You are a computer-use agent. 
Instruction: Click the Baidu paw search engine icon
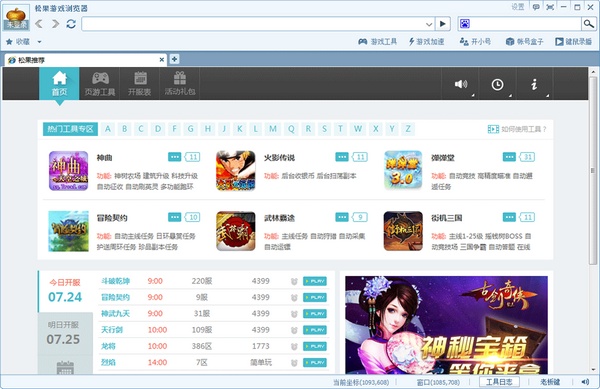(x=465, y=24)
